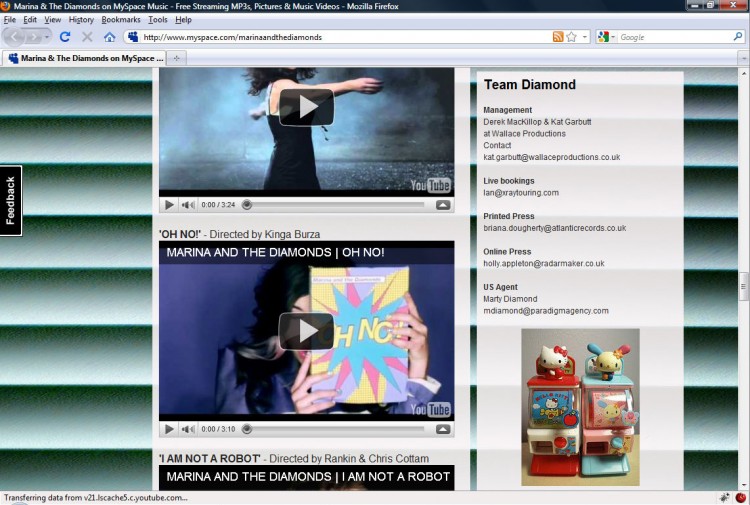Open the back/forward history dropdown arrow
The width and height of the screenshot is (750, 505).
click(46, 37)
